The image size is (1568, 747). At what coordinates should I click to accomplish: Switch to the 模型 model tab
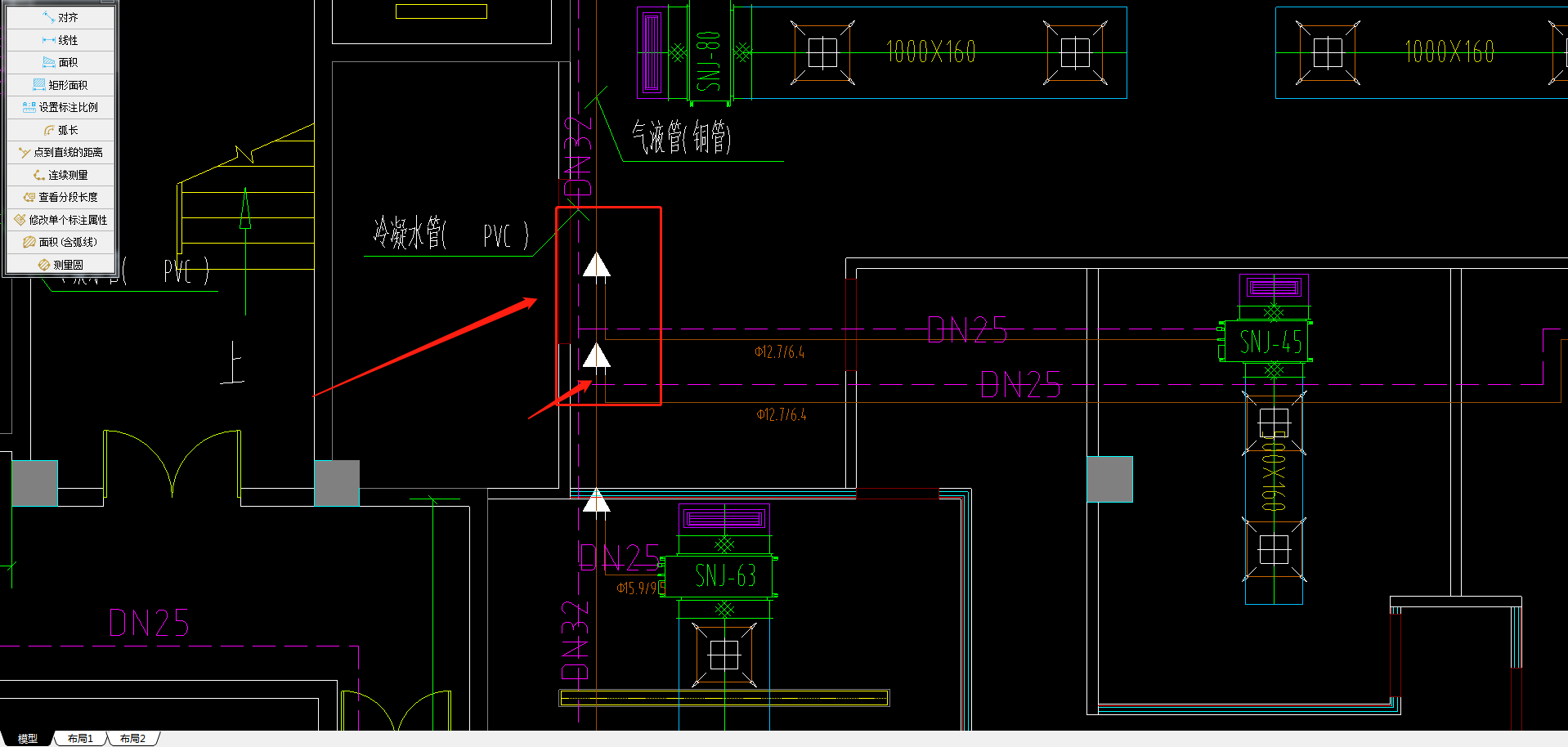click(x=28, y=739)
